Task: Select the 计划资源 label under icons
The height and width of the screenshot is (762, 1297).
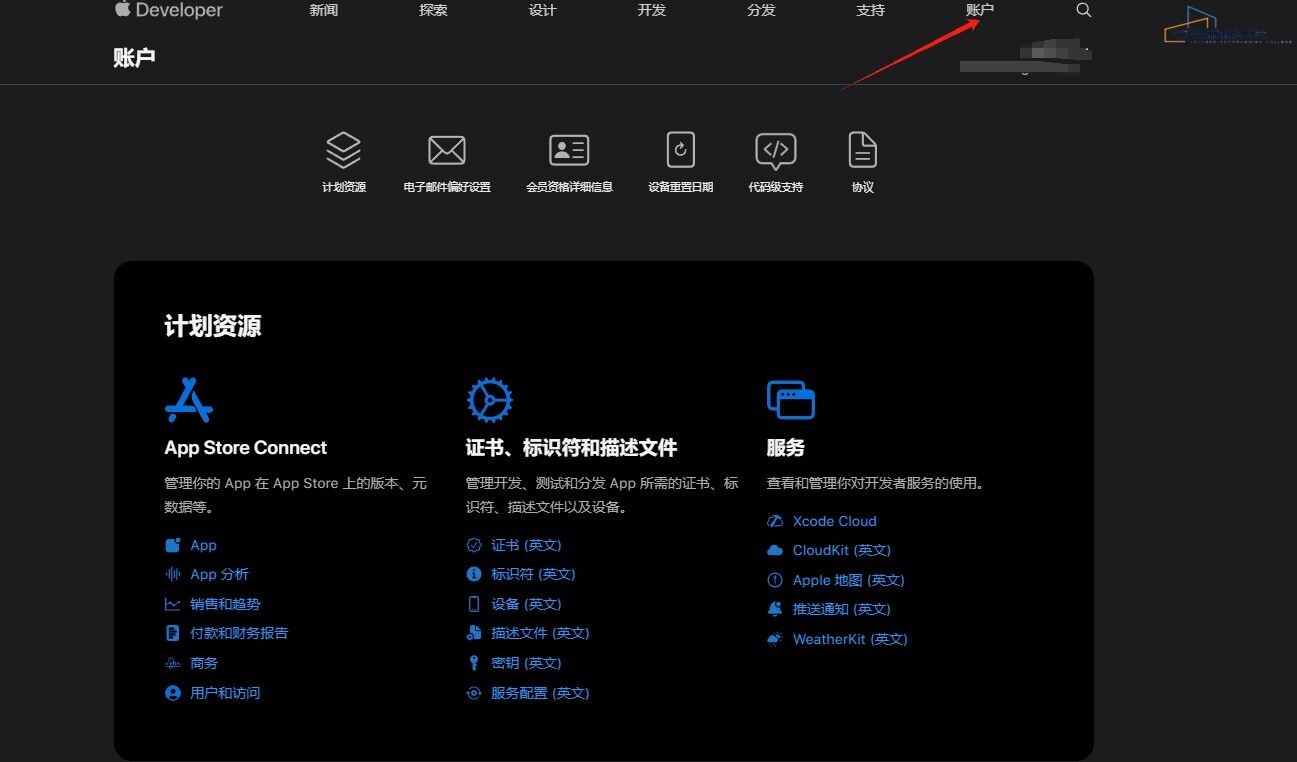Action: pyautogui.click(x=344, y=187)
